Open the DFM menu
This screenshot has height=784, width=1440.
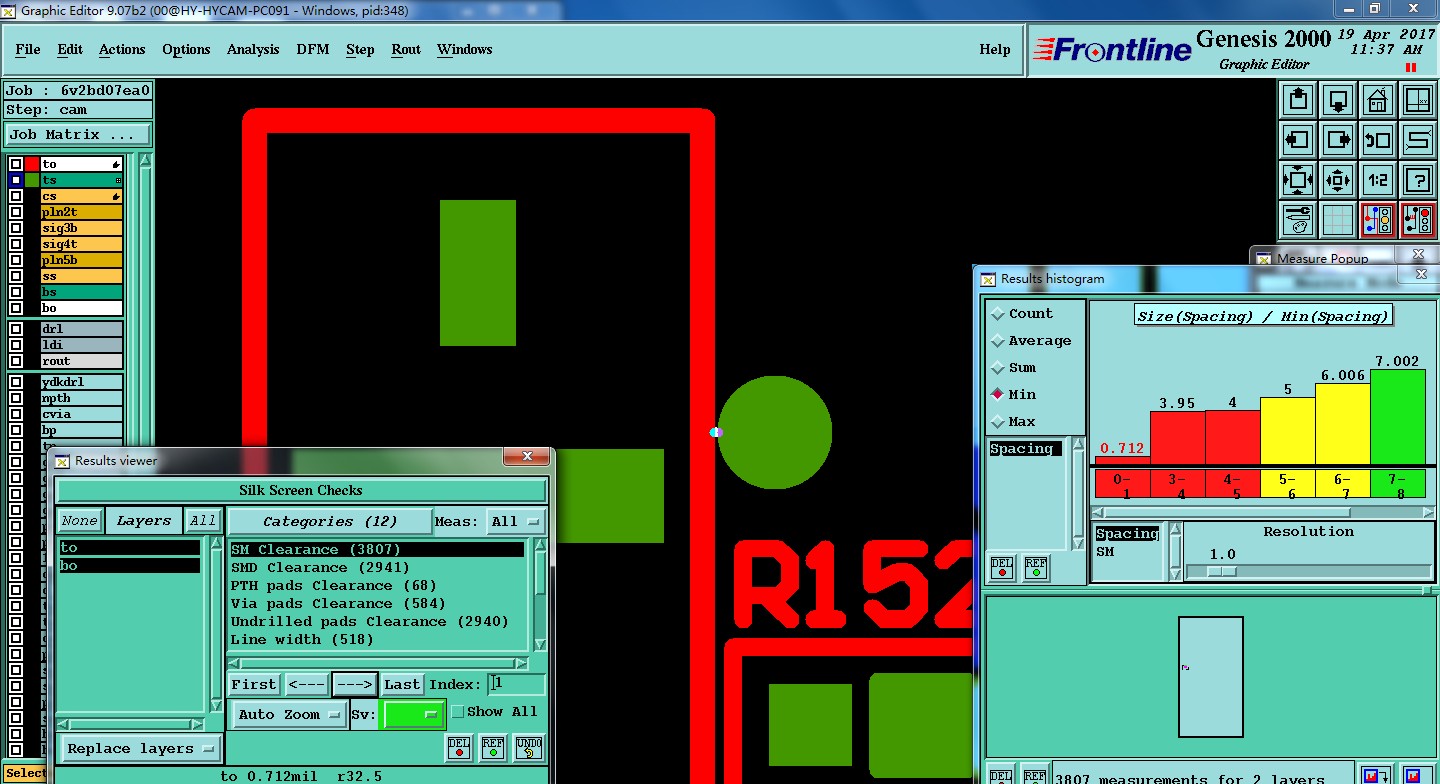(x=312, y=49)
